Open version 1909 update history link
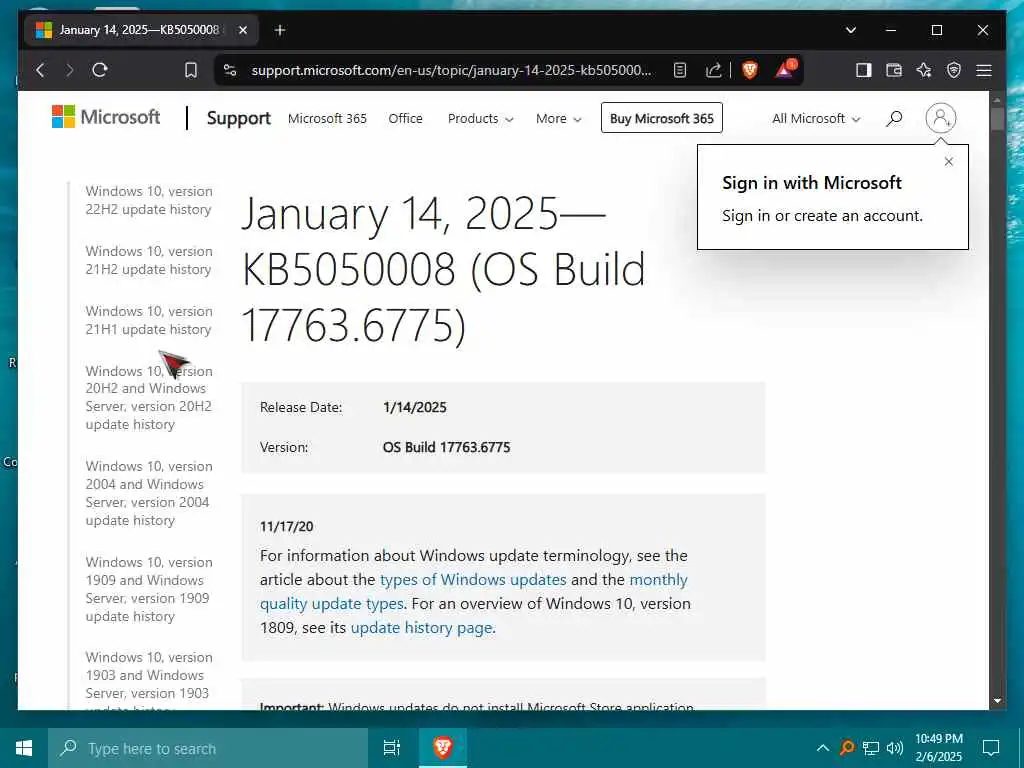Image resolution: width=1024 pixels, height=768 pixels. pyautogui.click(x=149, y=589)
